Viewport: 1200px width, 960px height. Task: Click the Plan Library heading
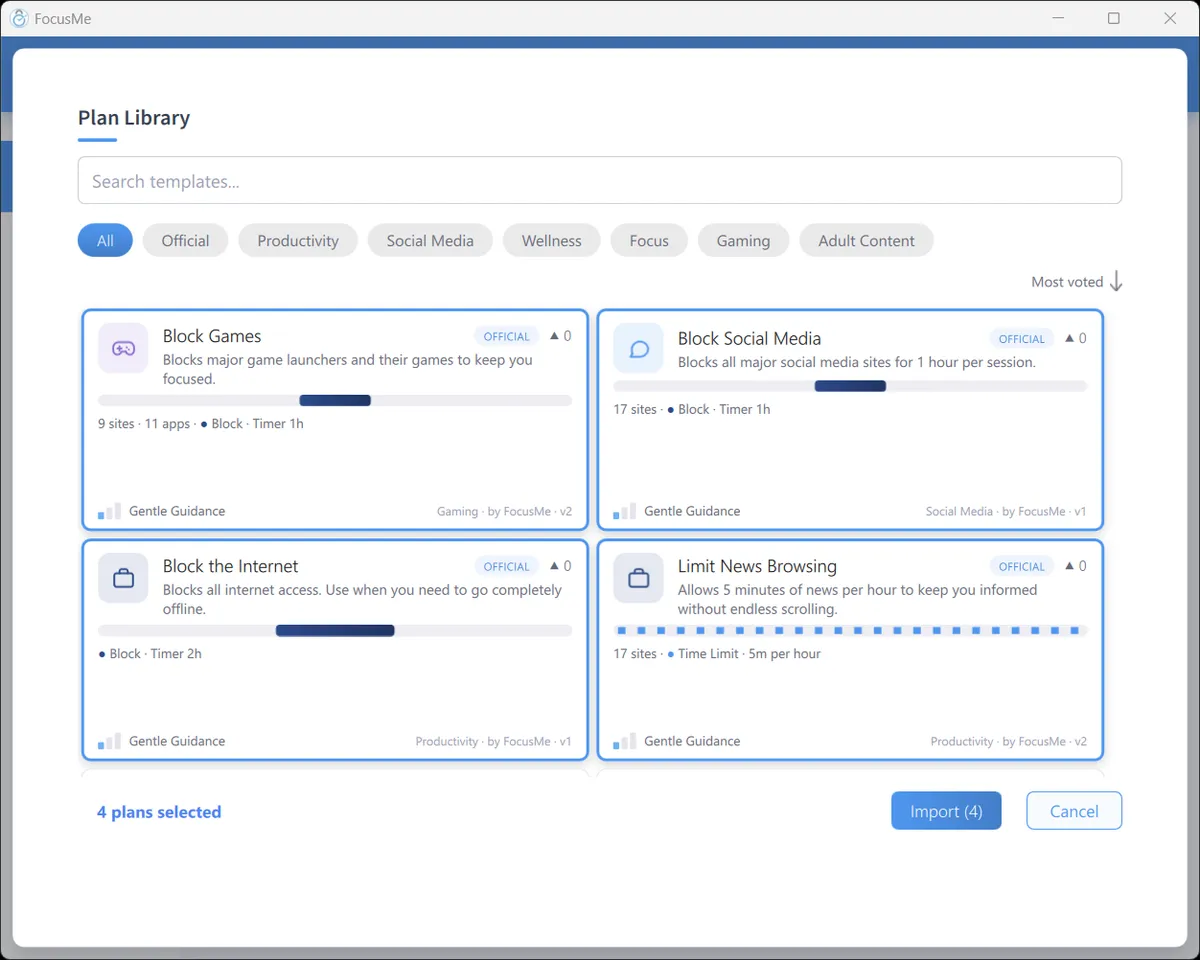[x=134, y=117]
